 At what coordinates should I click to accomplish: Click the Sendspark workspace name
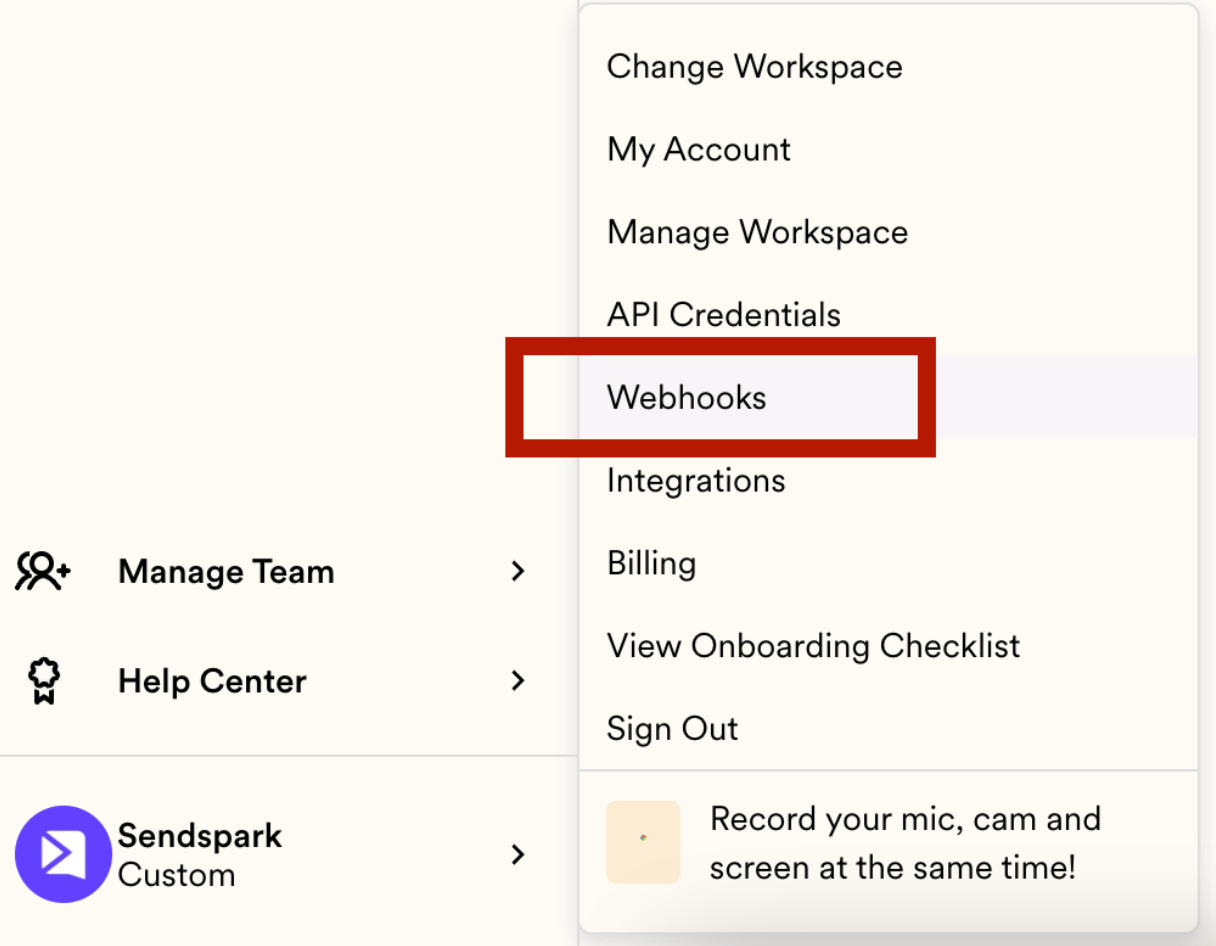(x=200, y=836)
